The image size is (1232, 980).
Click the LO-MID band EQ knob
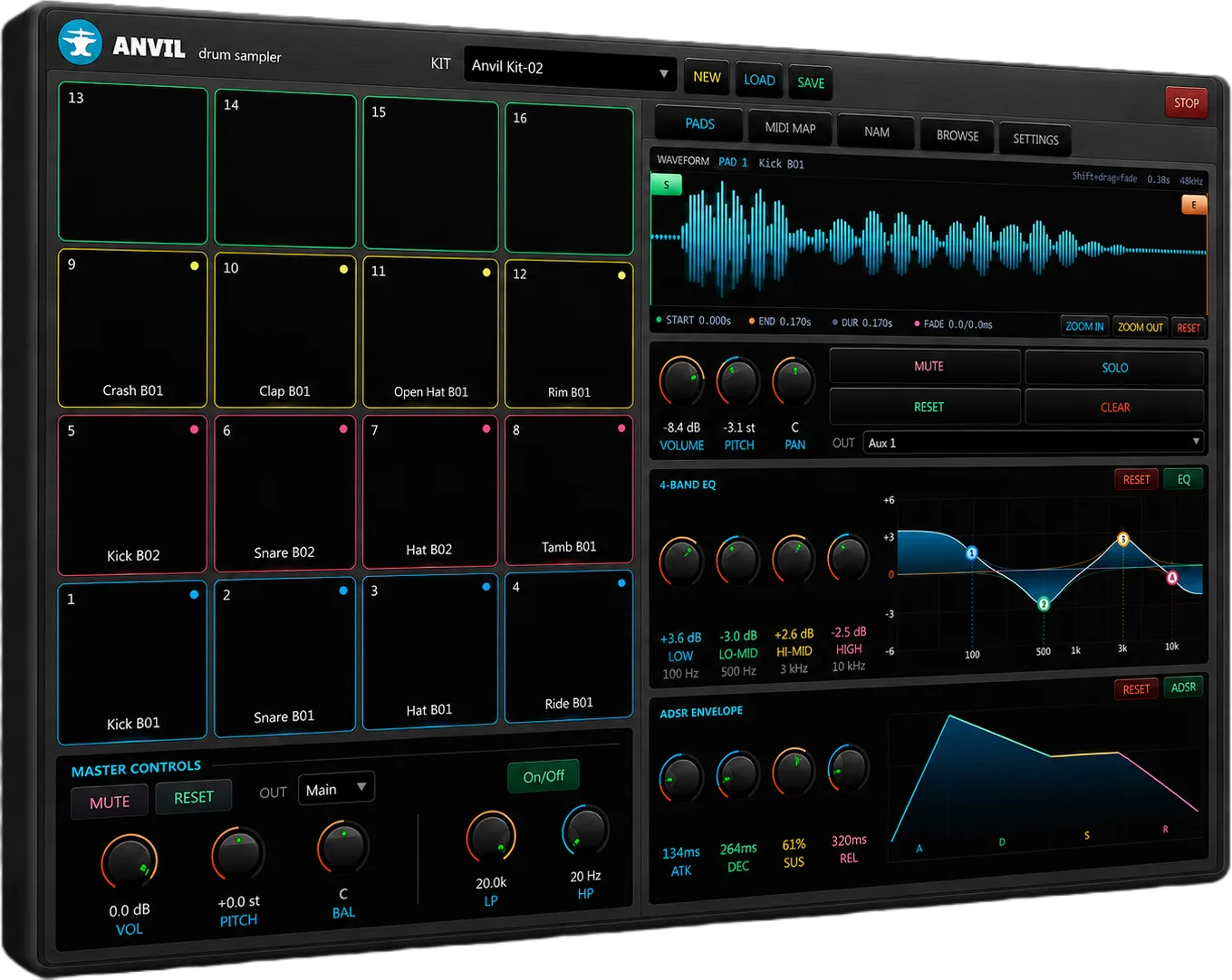click(738, 560)
